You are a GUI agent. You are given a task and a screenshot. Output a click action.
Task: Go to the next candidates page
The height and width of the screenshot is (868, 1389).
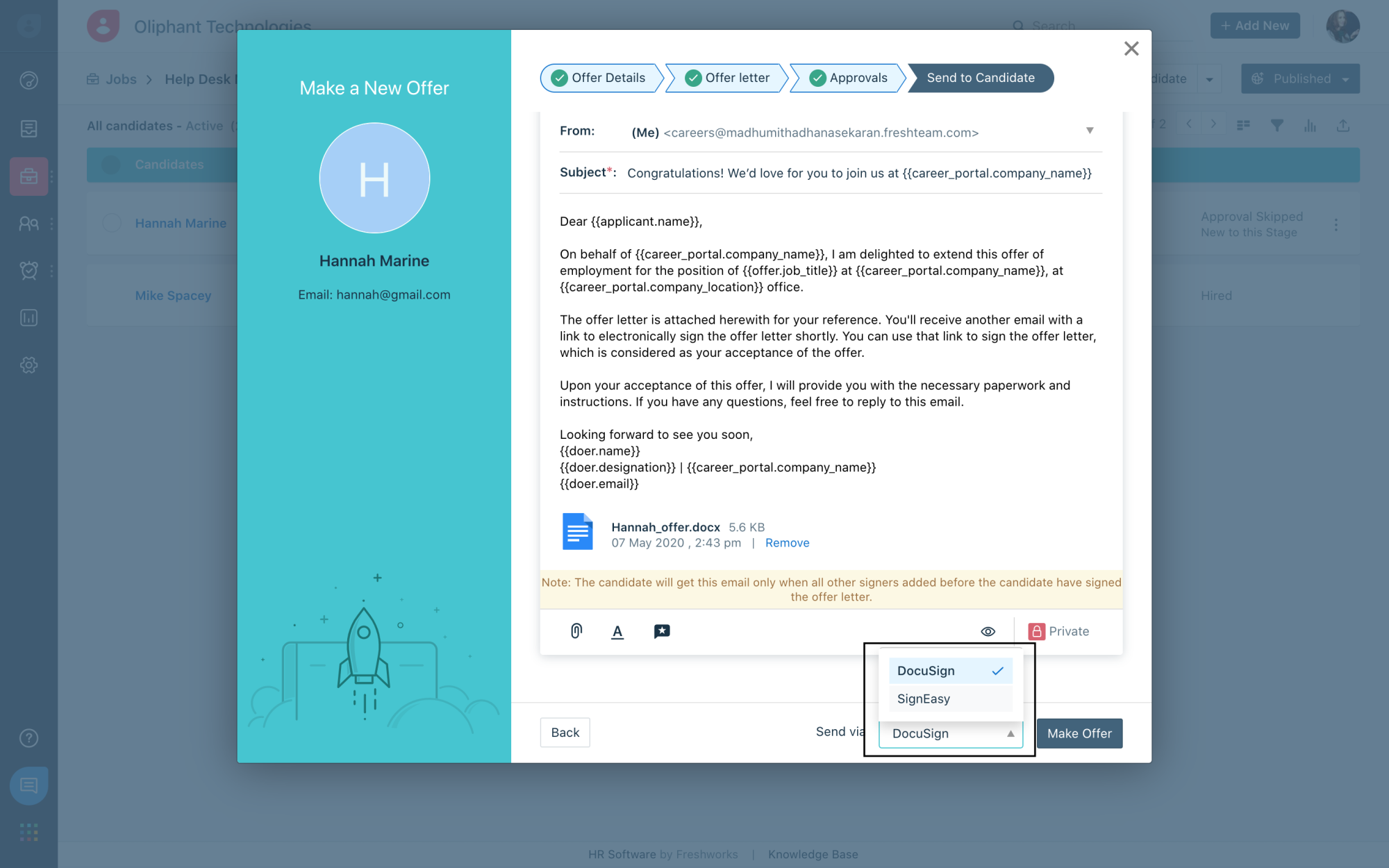click(1213, 124)
